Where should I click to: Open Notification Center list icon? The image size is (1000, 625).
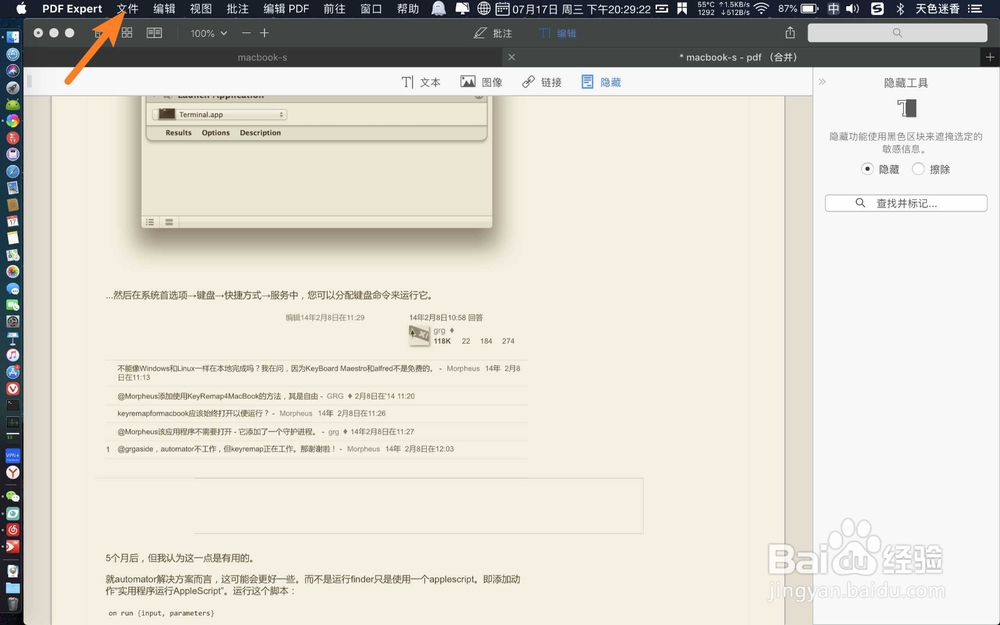[x=975, y=8]
